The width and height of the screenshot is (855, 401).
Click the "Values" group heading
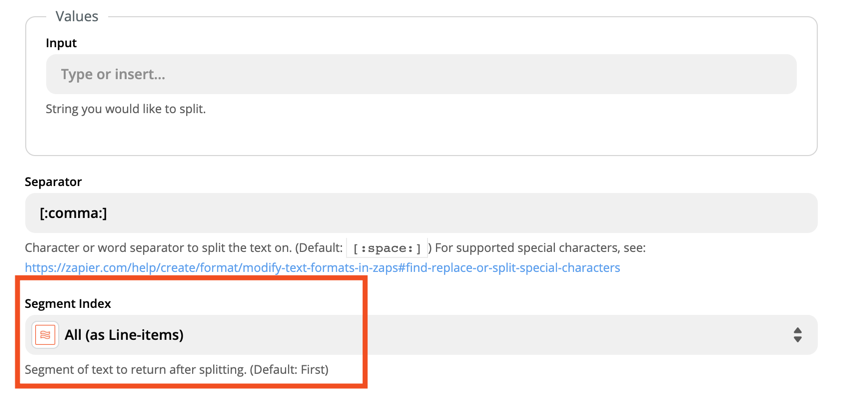point(77,16)
